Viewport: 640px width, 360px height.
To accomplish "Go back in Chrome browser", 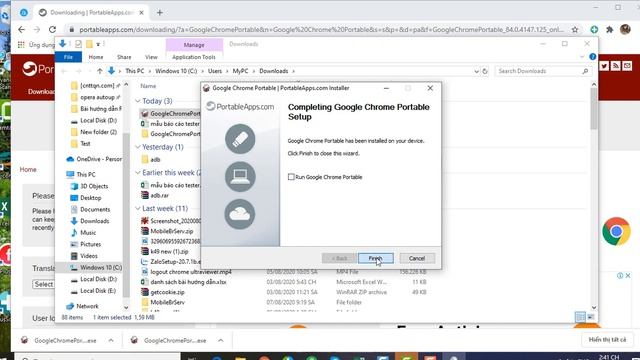I will [21, 29].
